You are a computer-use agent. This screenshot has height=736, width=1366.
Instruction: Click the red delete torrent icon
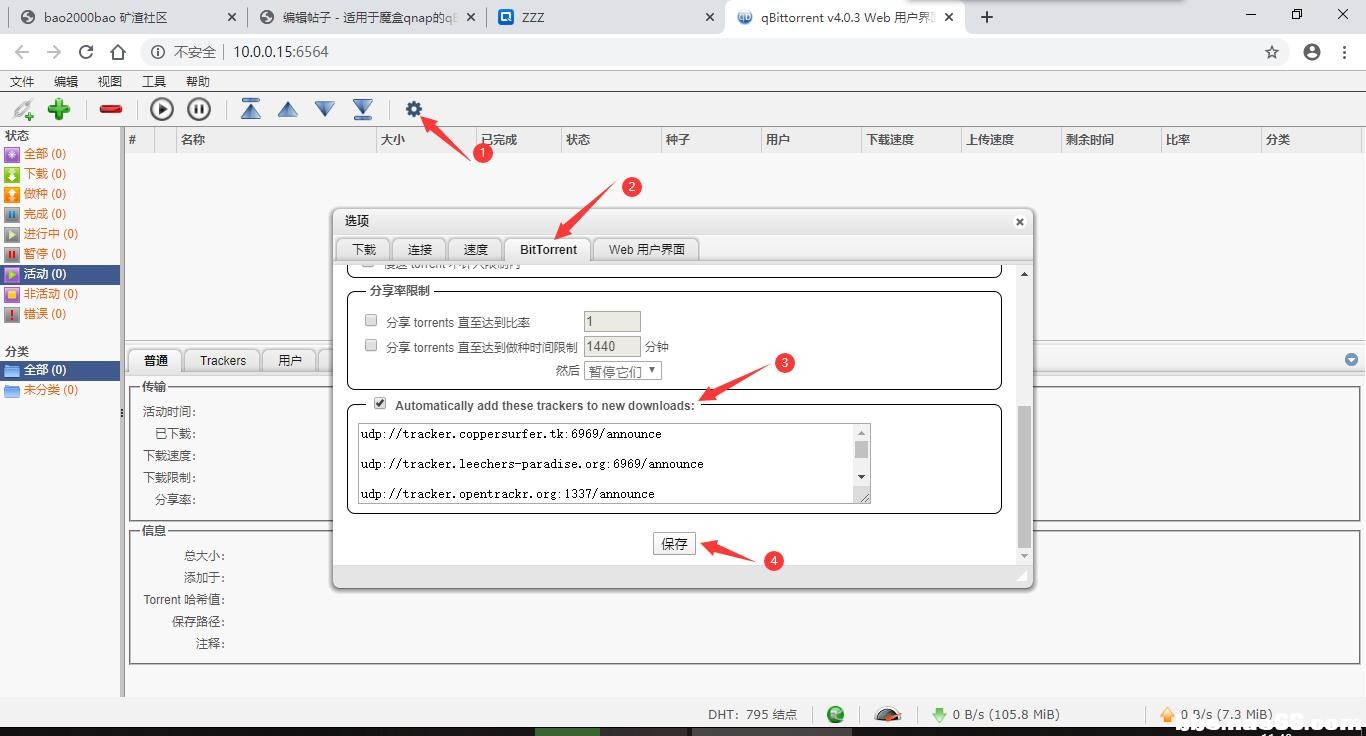click(111, 109)
